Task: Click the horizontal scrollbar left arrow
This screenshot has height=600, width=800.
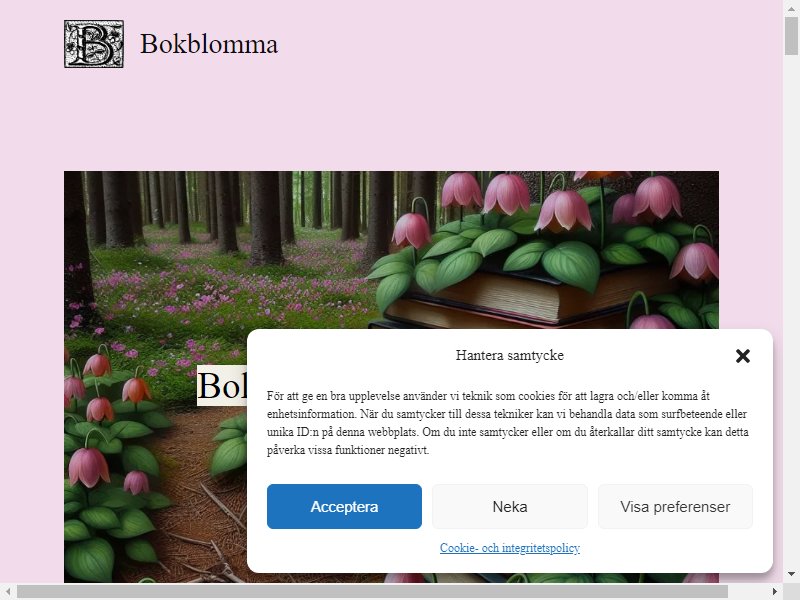Action: 8,591
